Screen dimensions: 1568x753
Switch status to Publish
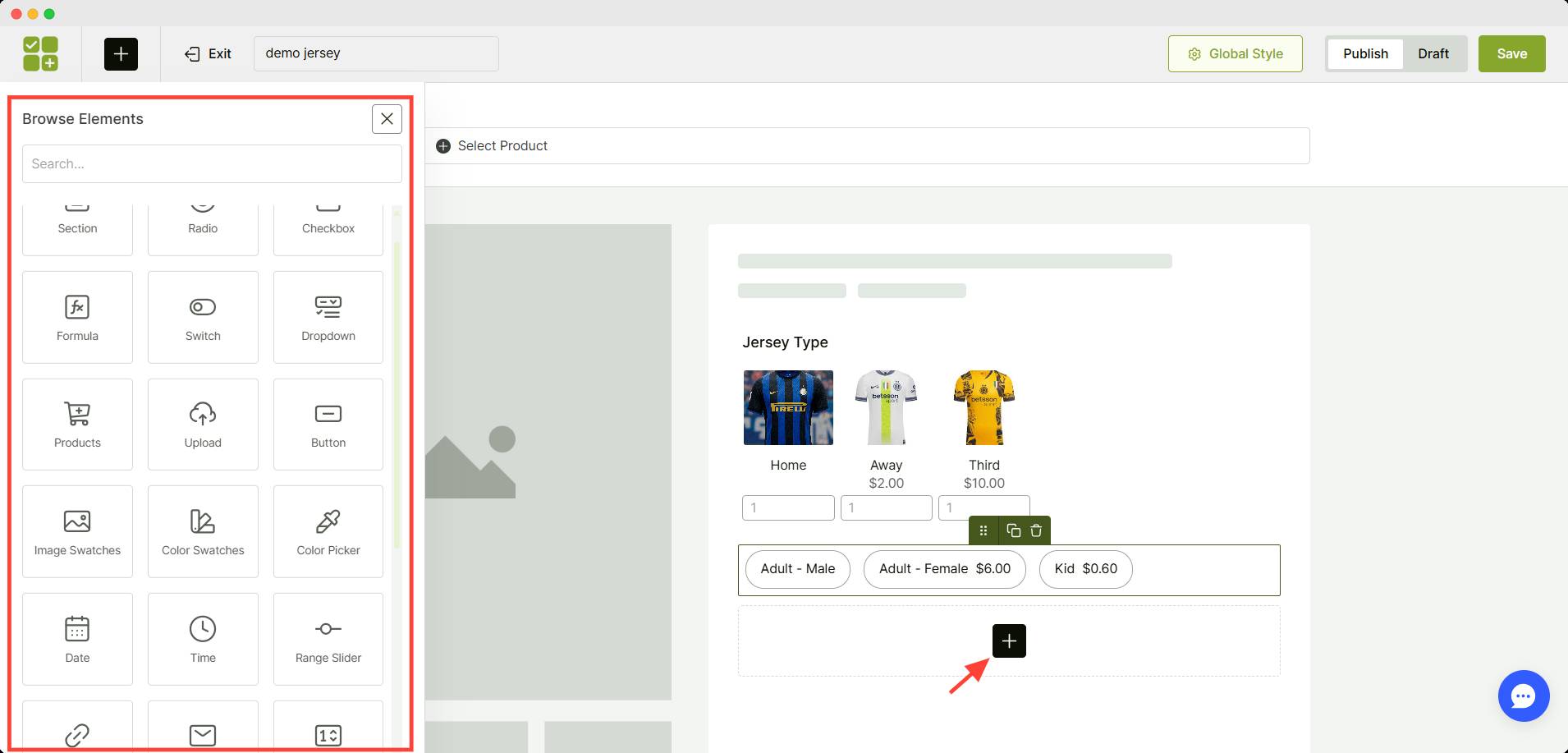pos(1365,53)
